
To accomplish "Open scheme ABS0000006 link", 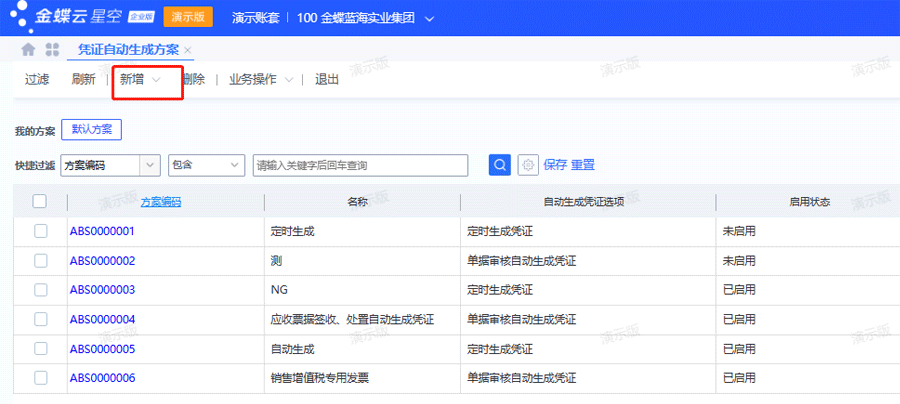I will tap(102, 378).
